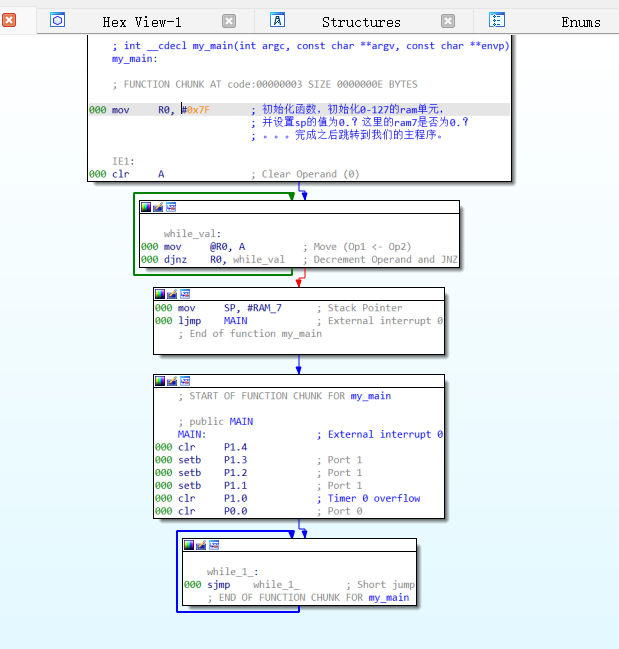Click End of function my_main comment
619x649 pixels.
tap(250, 334)
